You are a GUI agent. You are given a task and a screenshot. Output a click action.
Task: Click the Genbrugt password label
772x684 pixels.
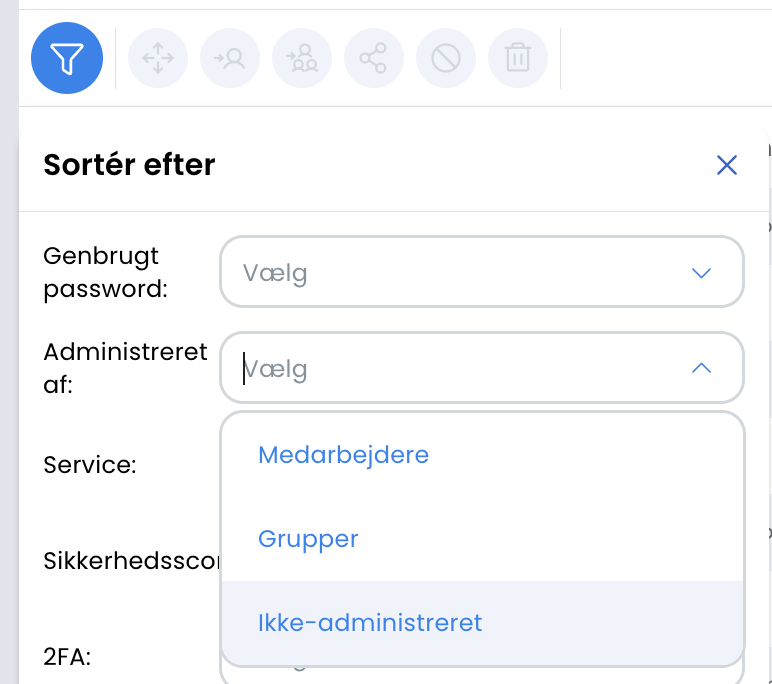[105, 272]
